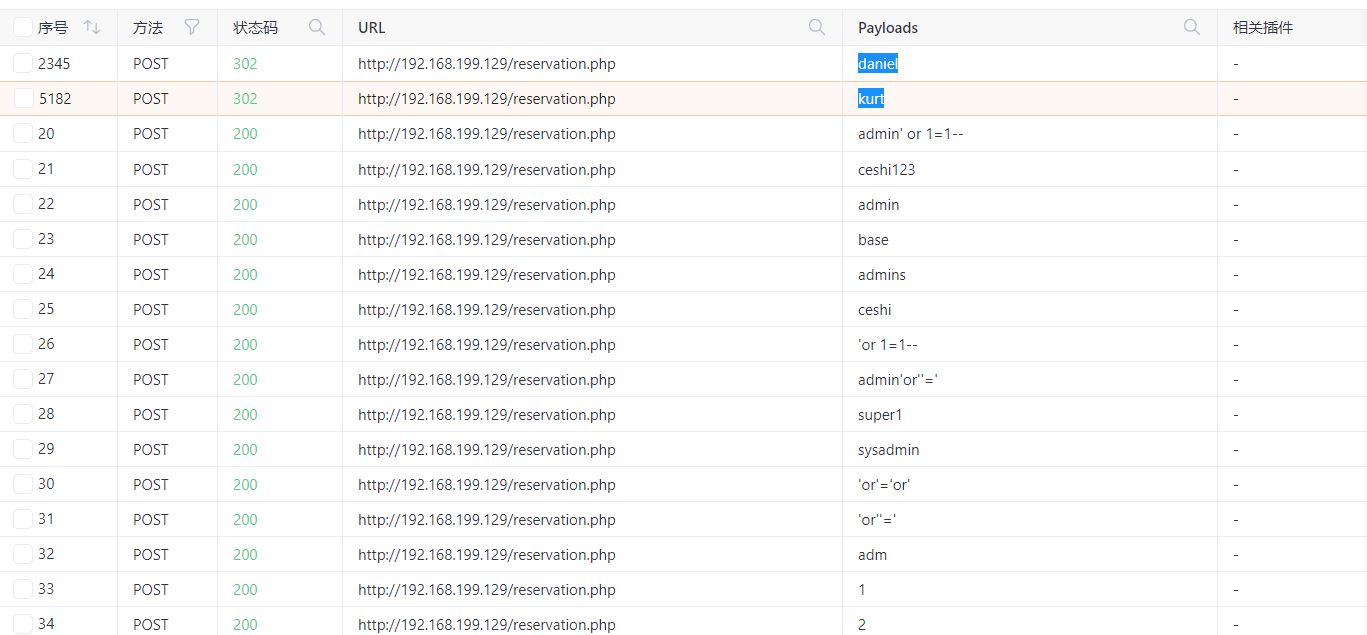The image size is (1367, 635).
Task: Click the payload 'super1'
Action: [880, 414]
